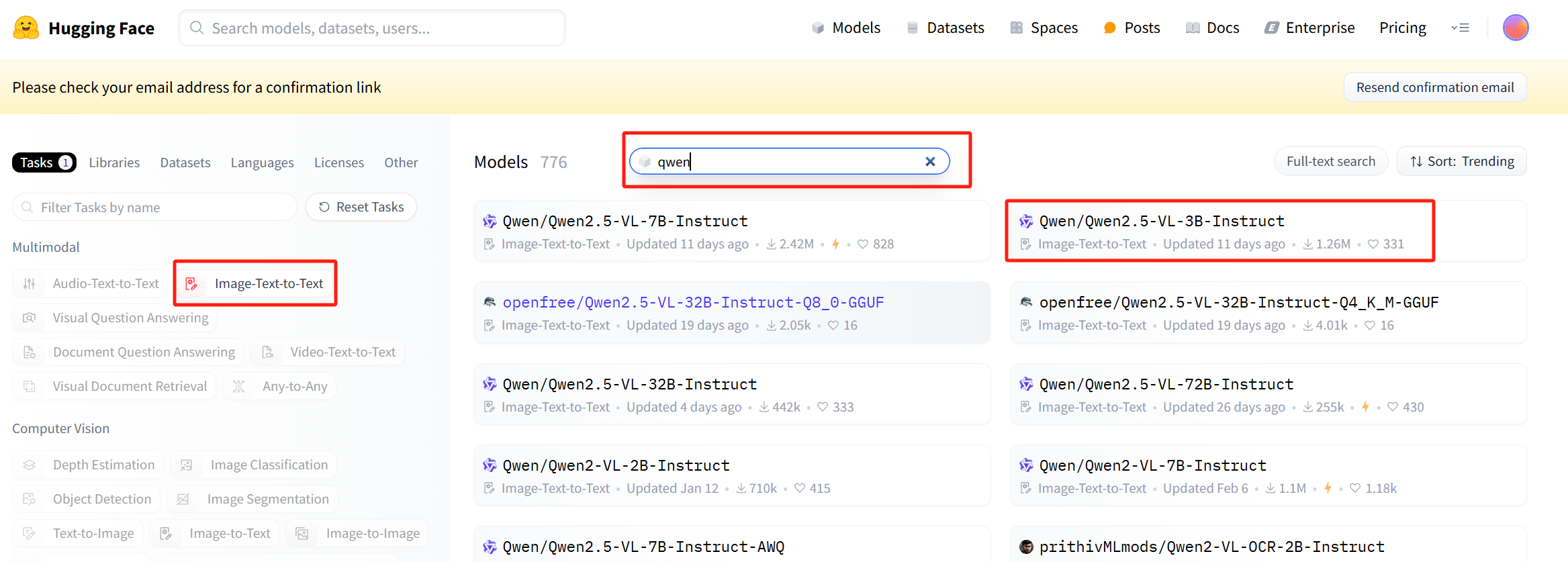This screenshot has width=1568, height=562.
Task: Click the Image Segmentation task icon
Action: (183, 499)
